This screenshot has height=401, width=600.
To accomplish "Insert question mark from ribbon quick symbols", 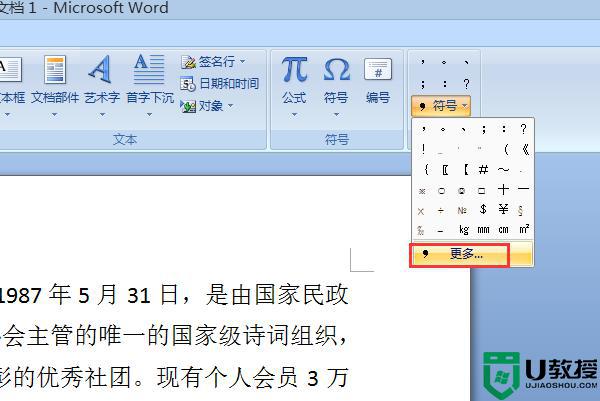I will pos(466,84).
